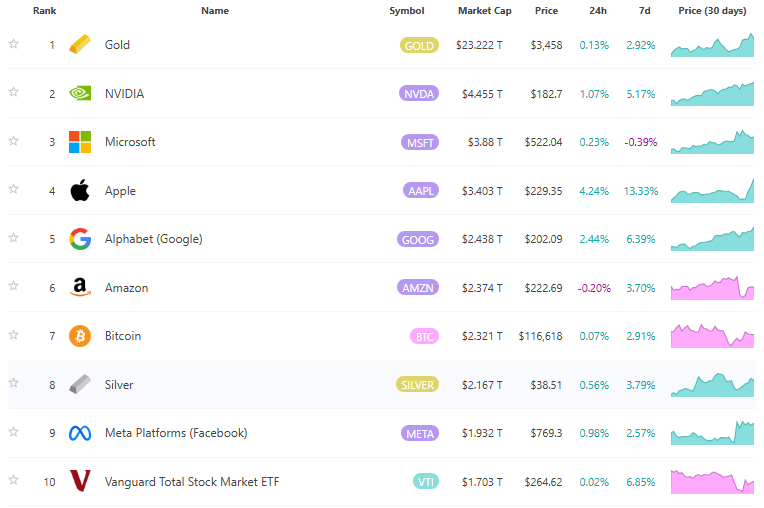The width and height of the screenshot is (764, 508).
Task: Sort by the Rank column header
Action: [x=44, y=11]
